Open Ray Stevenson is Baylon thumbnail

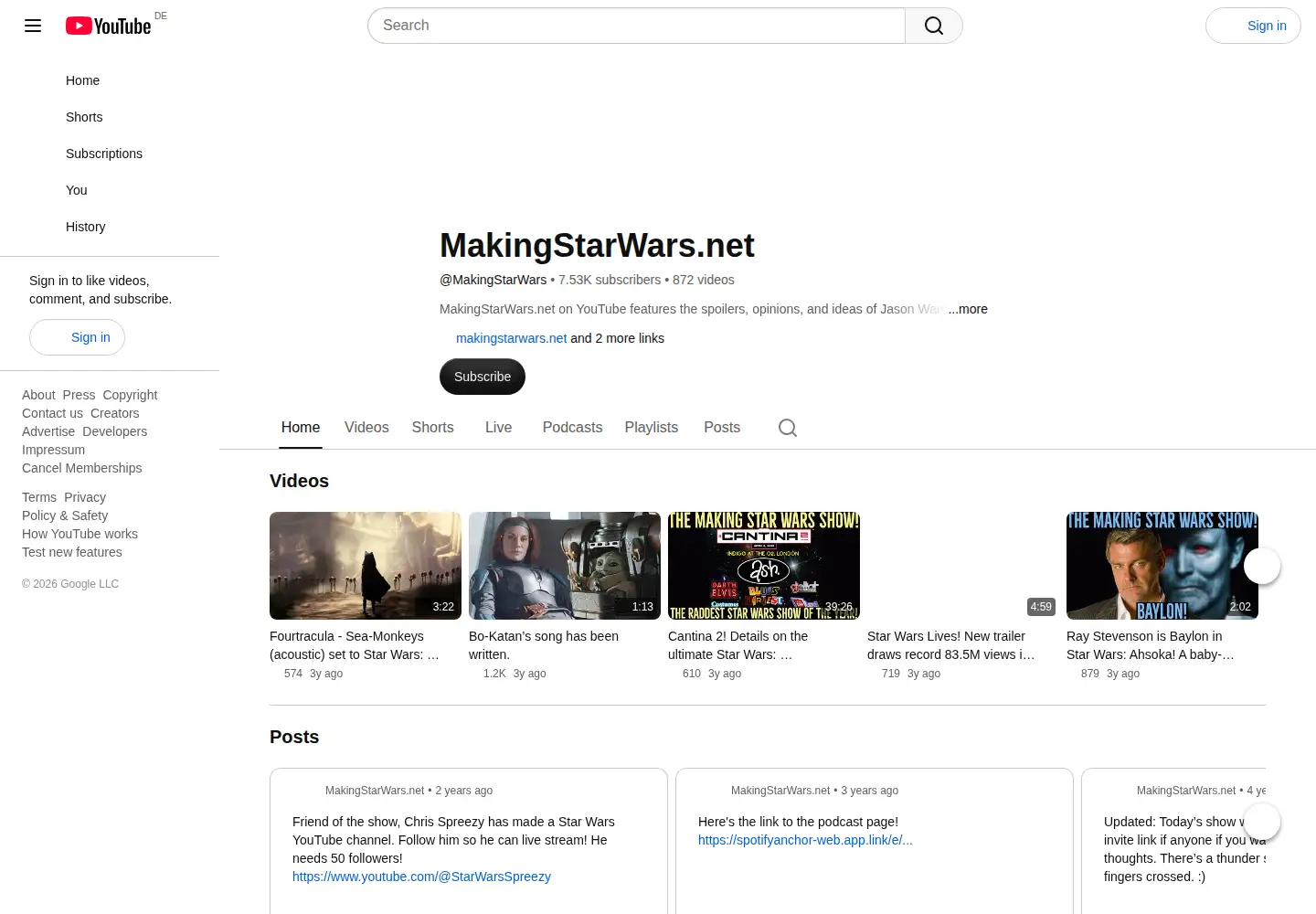pyautogui.click(x=1162, y=566)
